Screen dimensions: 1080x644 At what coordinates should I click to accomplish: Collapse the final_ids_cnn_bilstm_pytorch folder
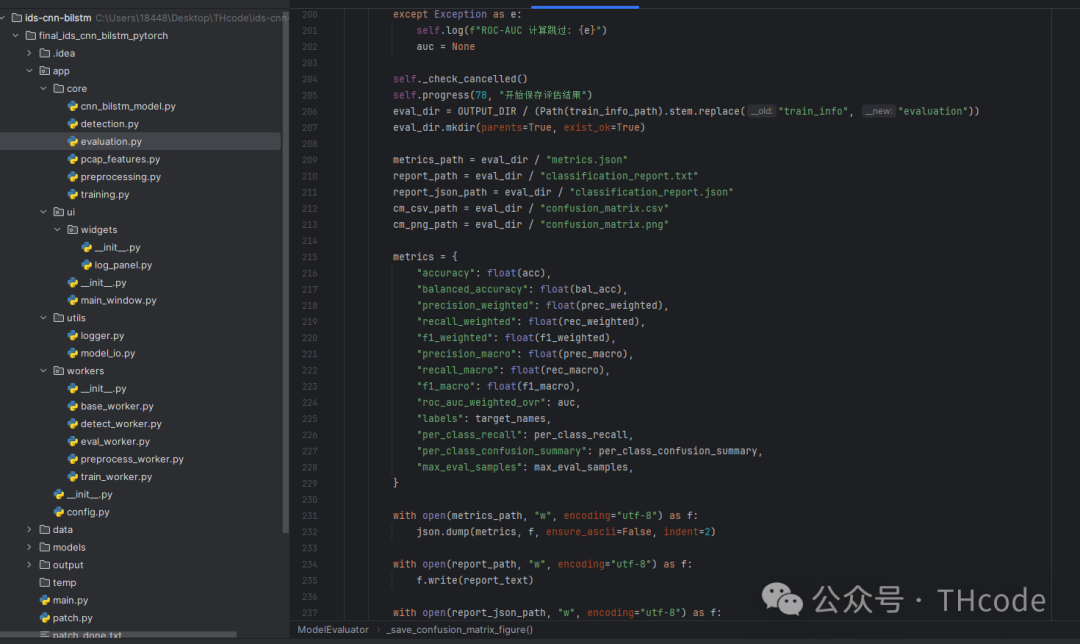pos(15,35)
